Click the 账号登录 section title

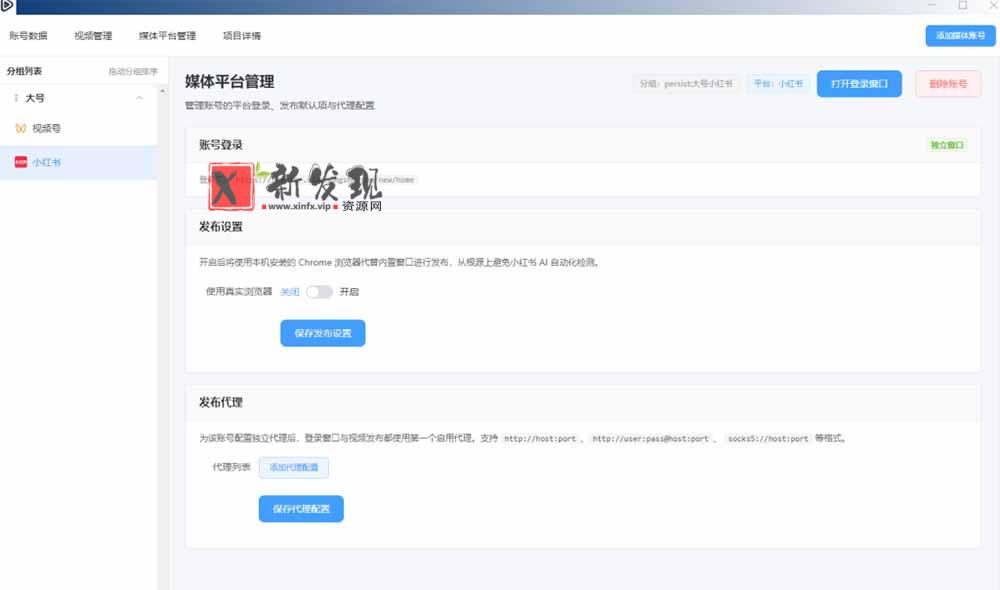(x=221, y=145)
